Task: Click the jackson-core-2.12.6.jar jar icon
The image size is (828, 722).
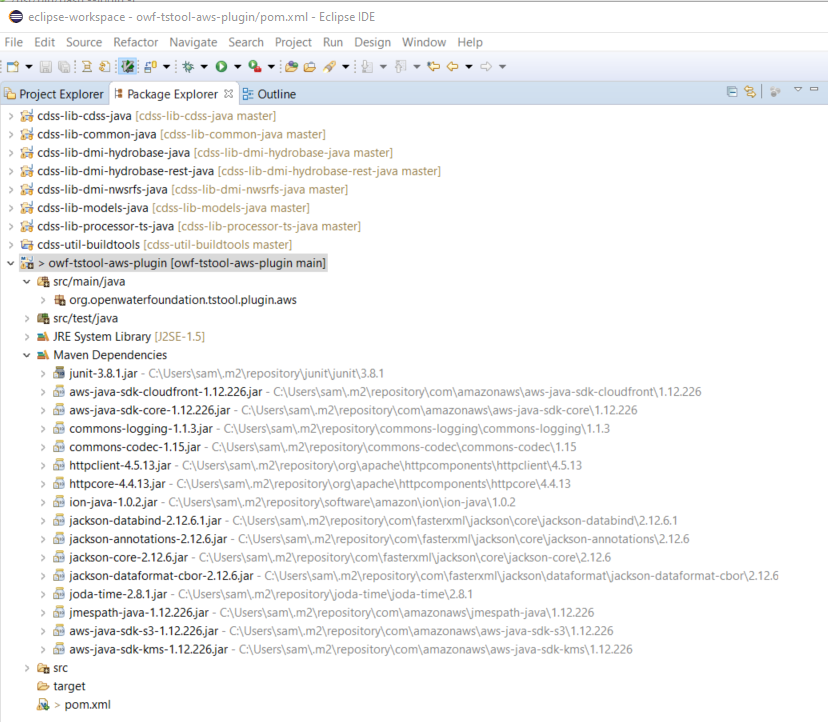Action: [59, 557]
